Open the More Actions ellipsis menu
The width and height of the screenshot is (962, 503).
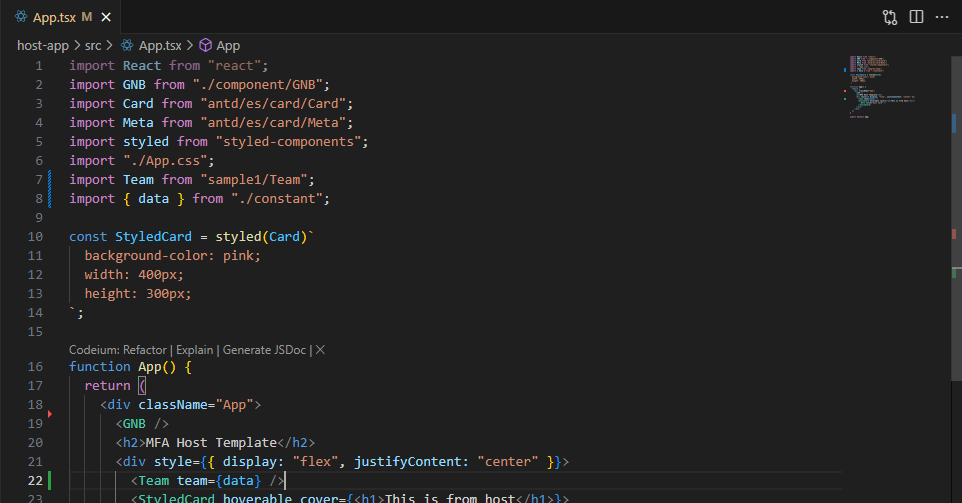(941, 17)
